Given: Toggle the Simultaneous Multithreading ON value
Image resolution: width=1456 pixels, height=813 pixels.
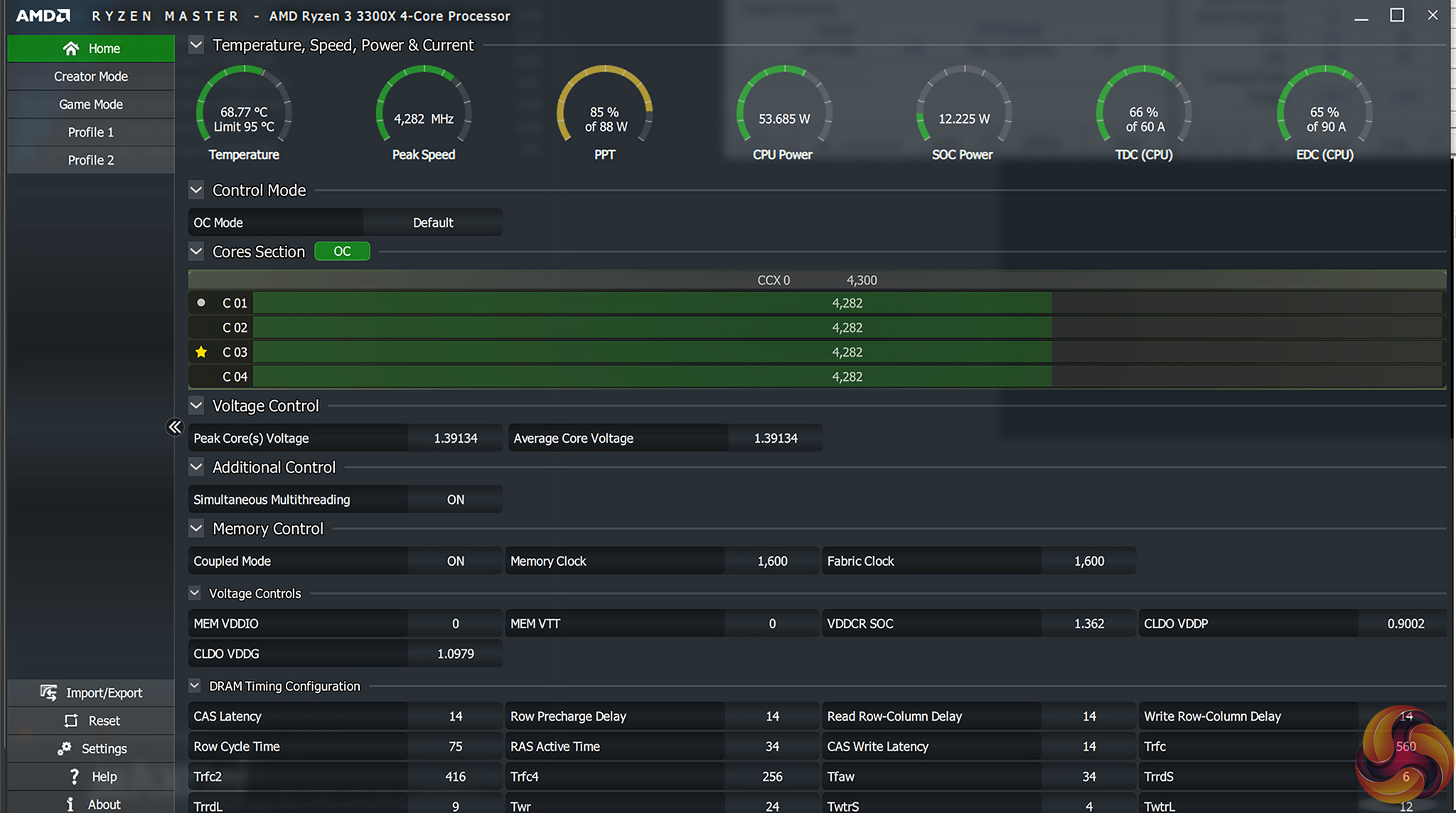Looking at the screenshot, I should tap(455, 500).
